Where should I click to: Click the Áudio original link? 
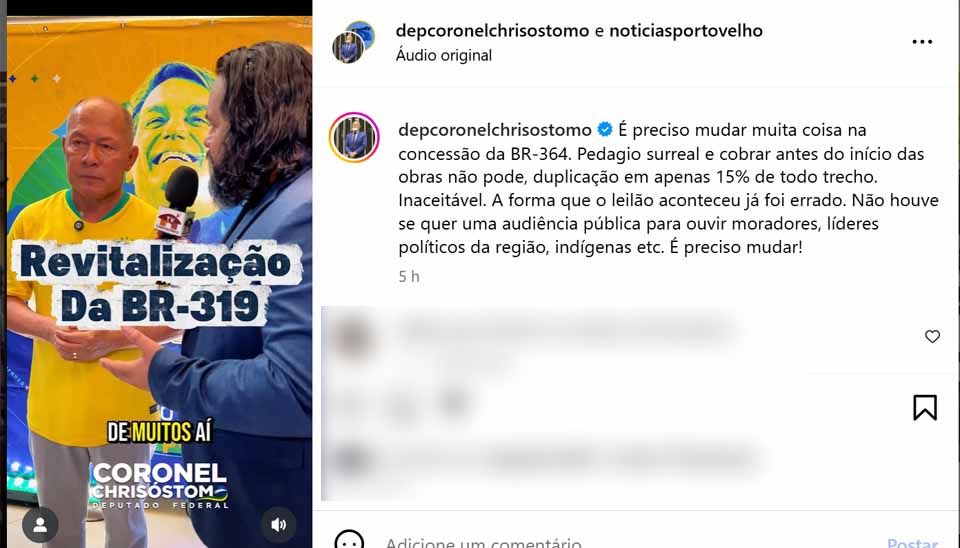tap(444, 55)
